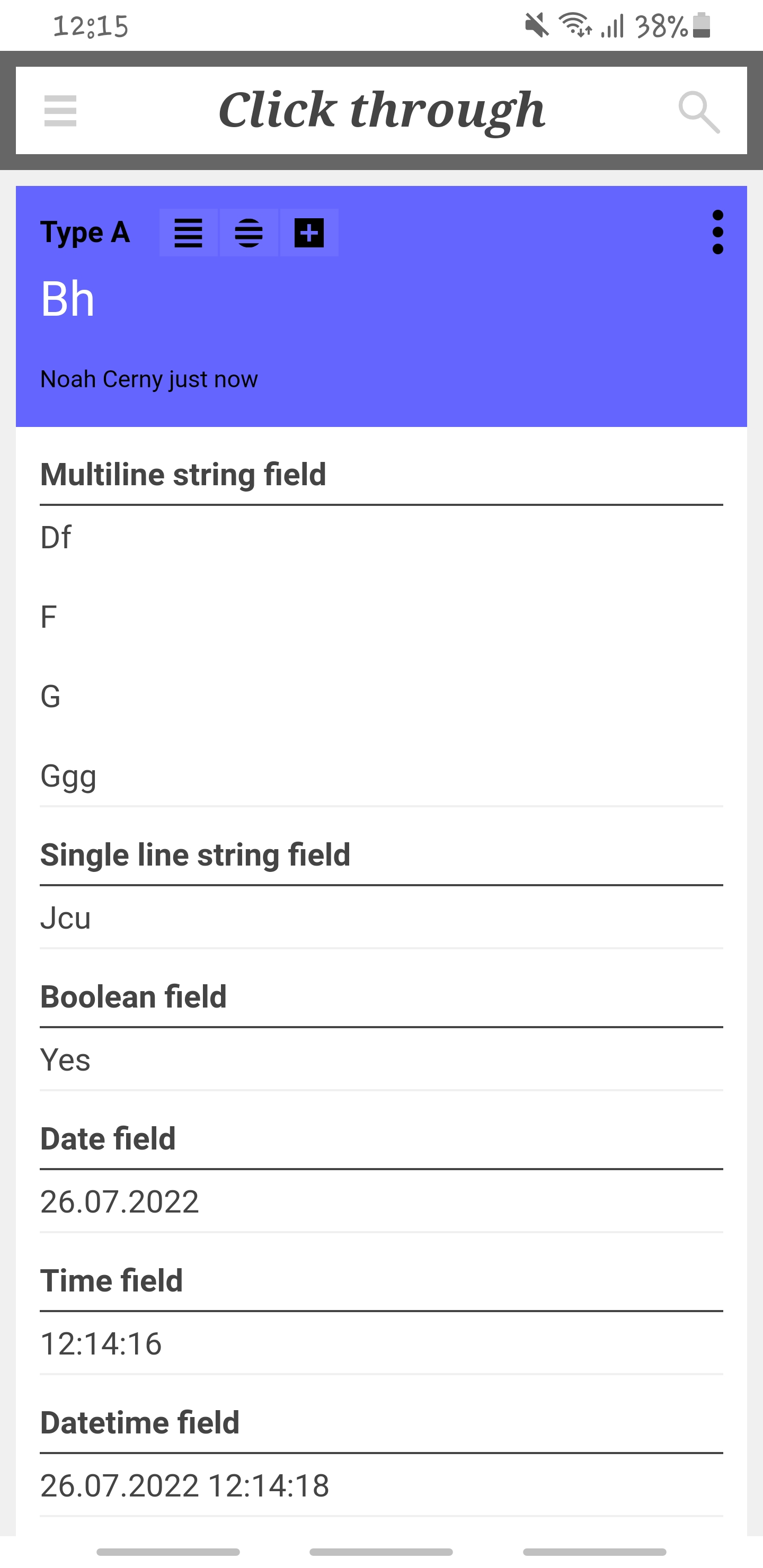Open the hamburger navigation menu

60,111
